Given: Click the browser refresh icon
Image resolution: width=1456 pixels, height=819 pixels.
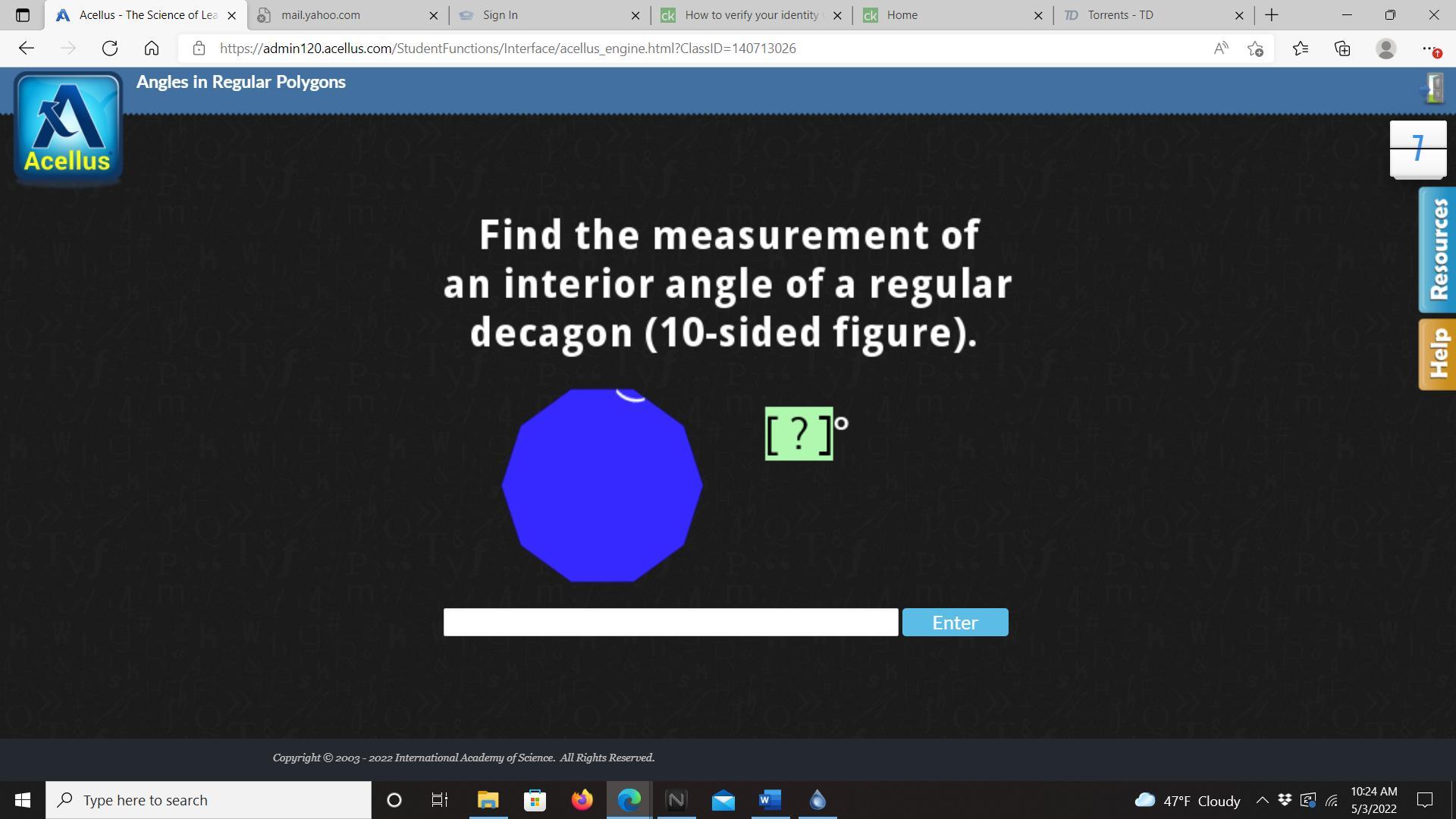Looking at the screenshot, I should [110, 49].
